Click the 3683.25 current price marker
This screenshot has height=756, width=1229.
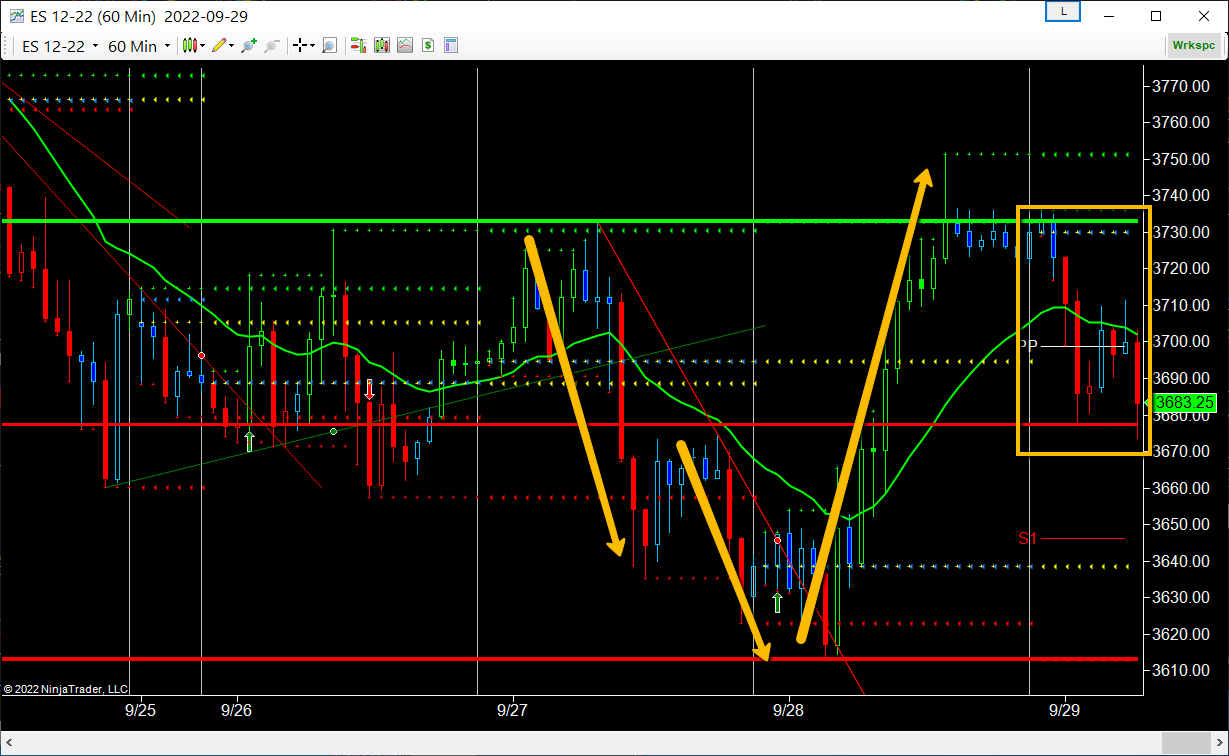coord(1185,402)
